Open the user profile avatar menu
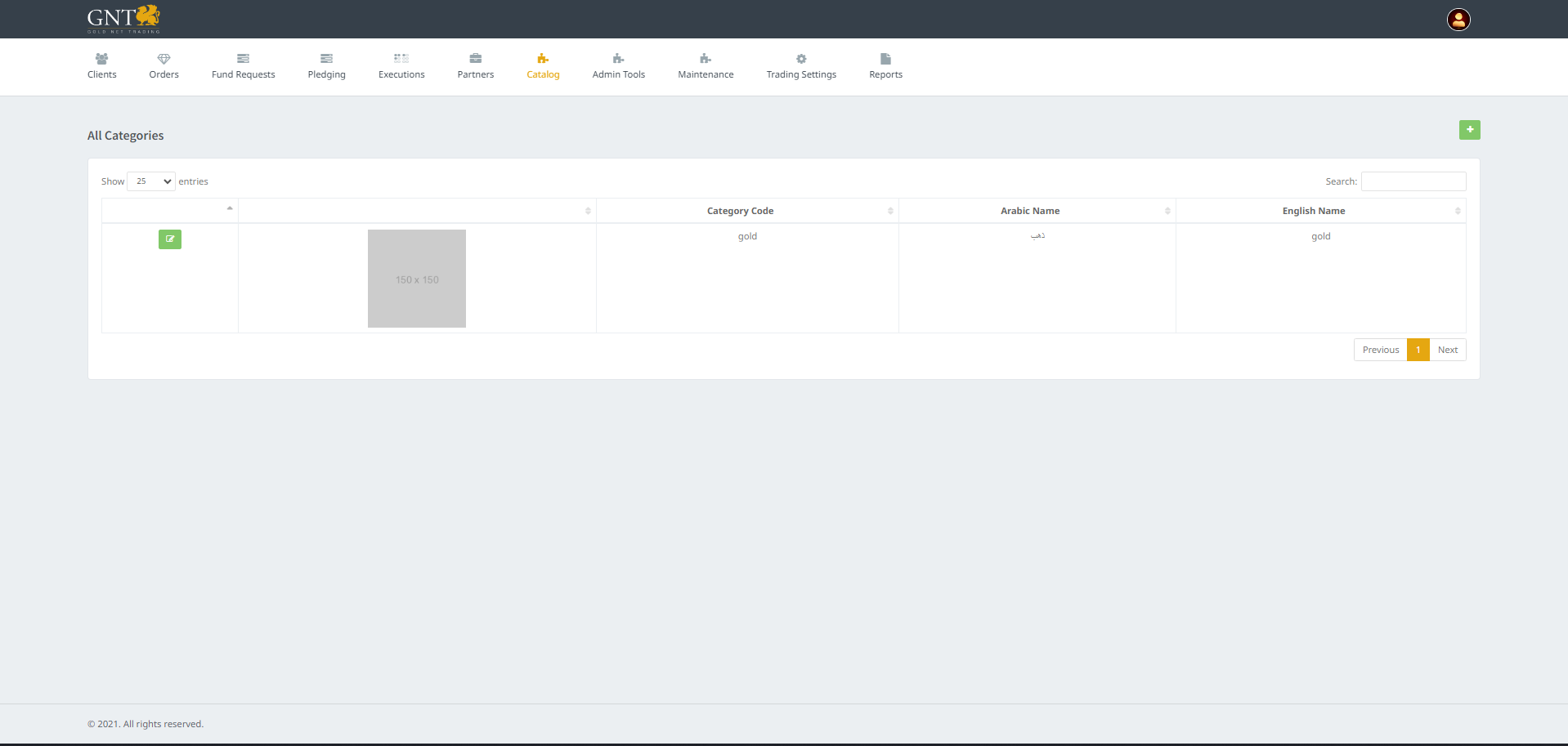This screenshot has width=1568, height=746. 1458,20
